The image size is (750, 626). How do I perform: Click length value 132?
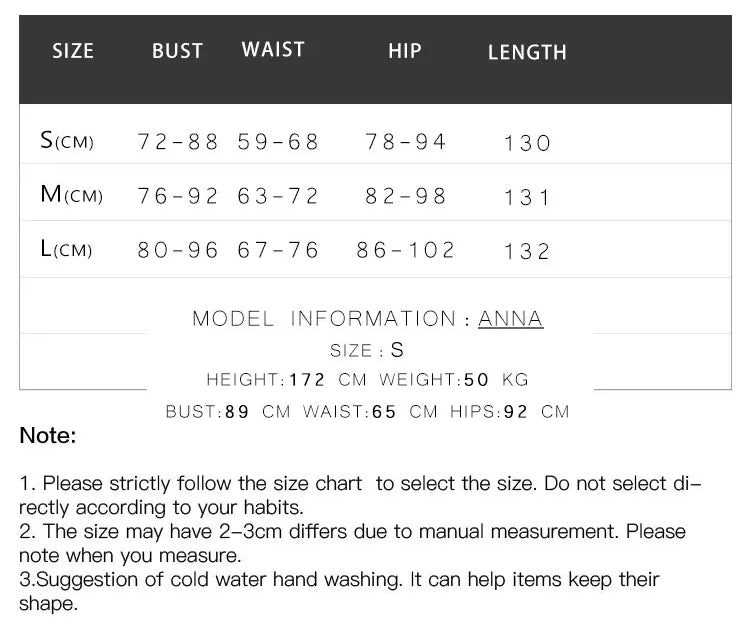point(527,252)
